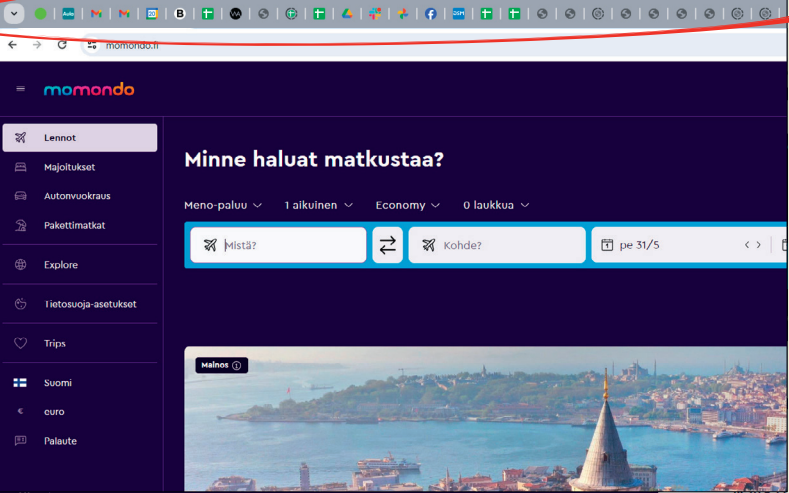This screenshot has width=789, height=493.
Task: Click the swap origin and destination arrows
Action: pyautogui.click(x=387, y=245)
